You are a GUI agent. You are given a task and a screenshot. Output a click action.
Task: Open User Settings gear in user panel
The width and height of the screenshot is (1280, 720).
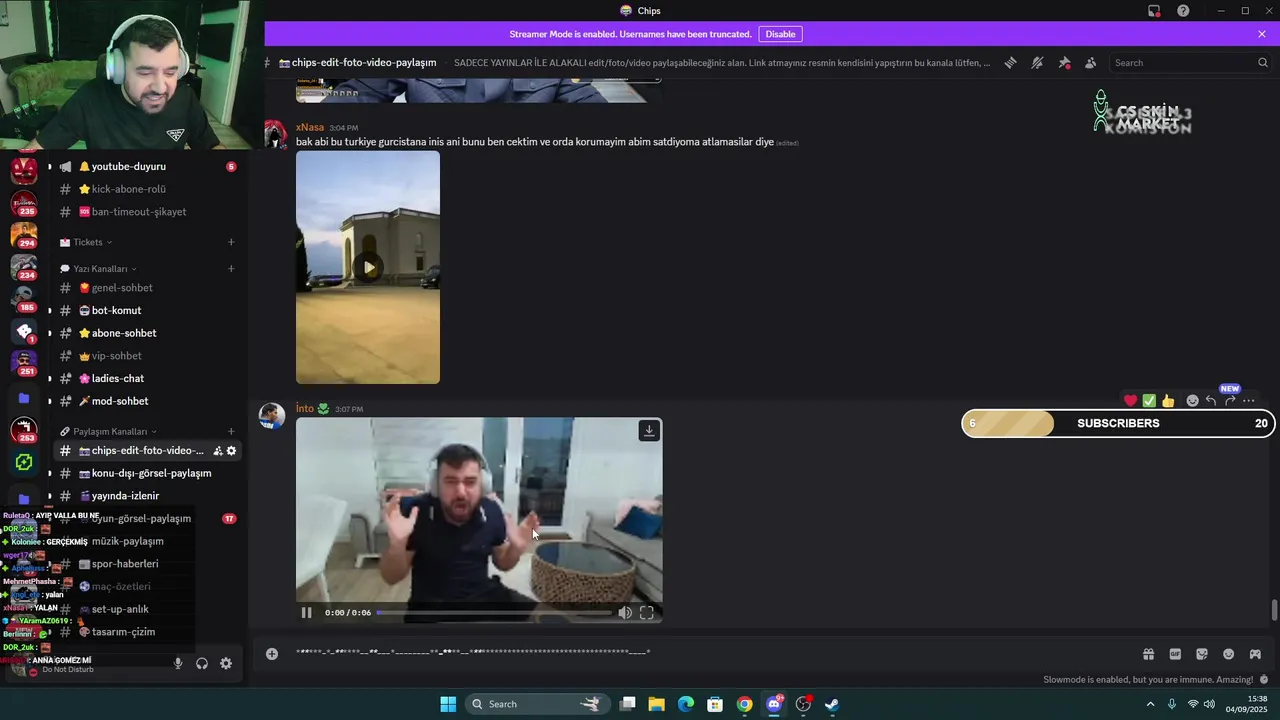point(226,663)
